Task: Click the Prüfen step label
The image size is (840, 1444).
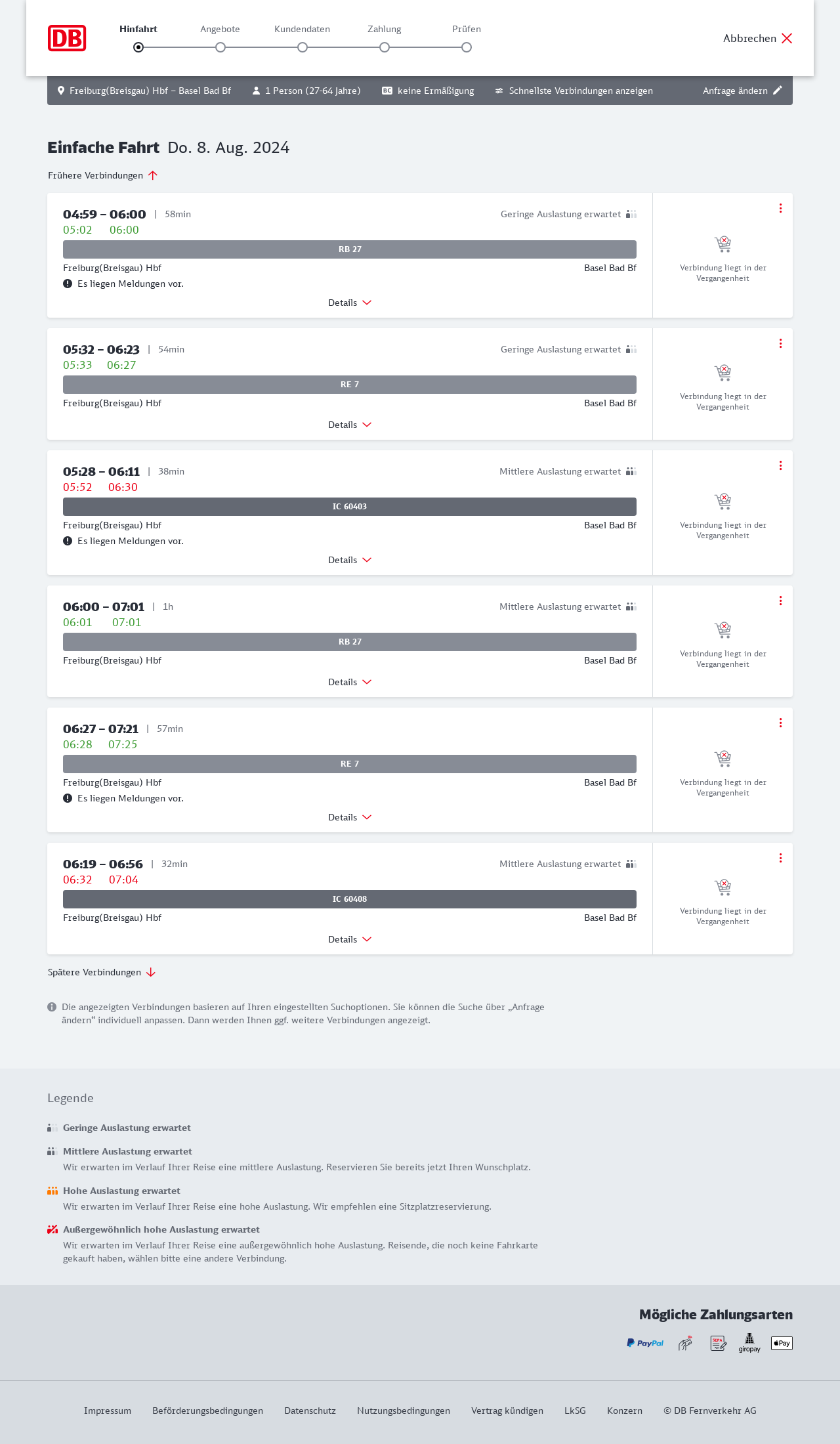Action: click(467, 29)
